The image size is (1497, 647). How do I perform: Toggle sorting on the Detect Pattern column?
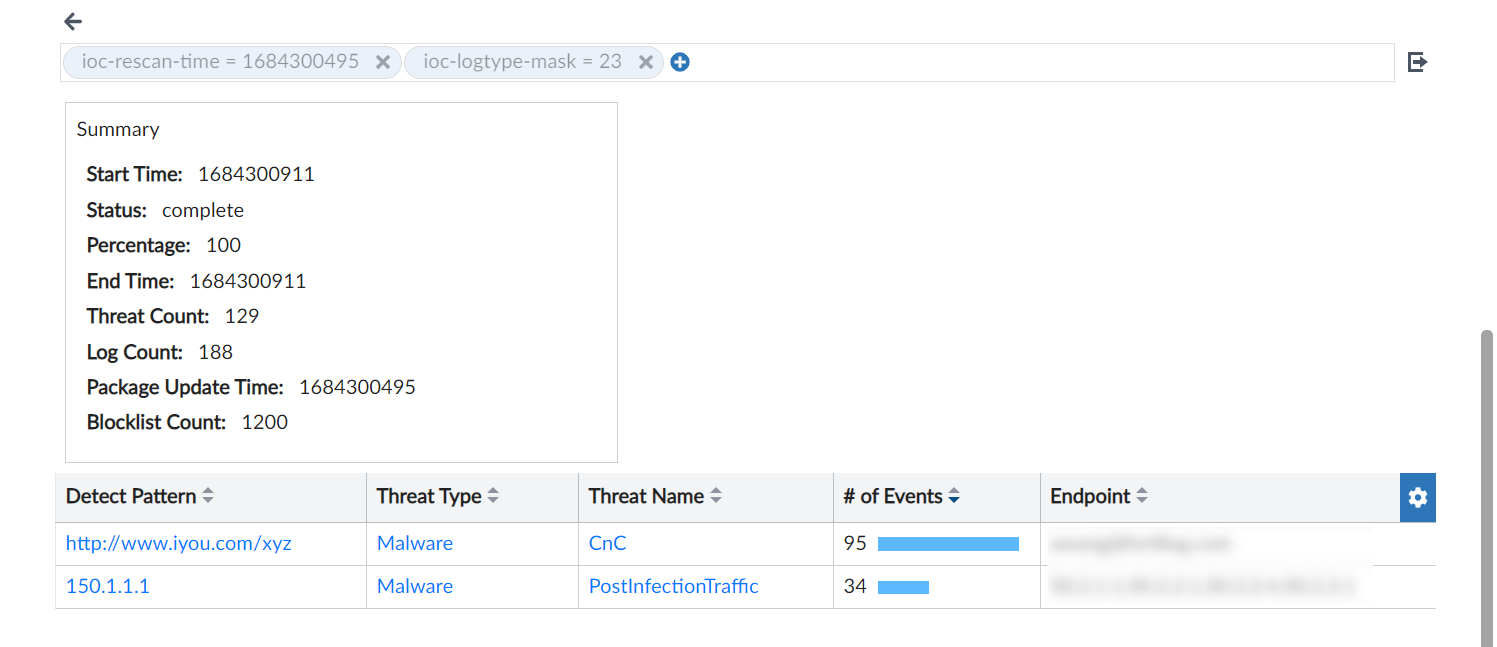[x=207, y=496]
